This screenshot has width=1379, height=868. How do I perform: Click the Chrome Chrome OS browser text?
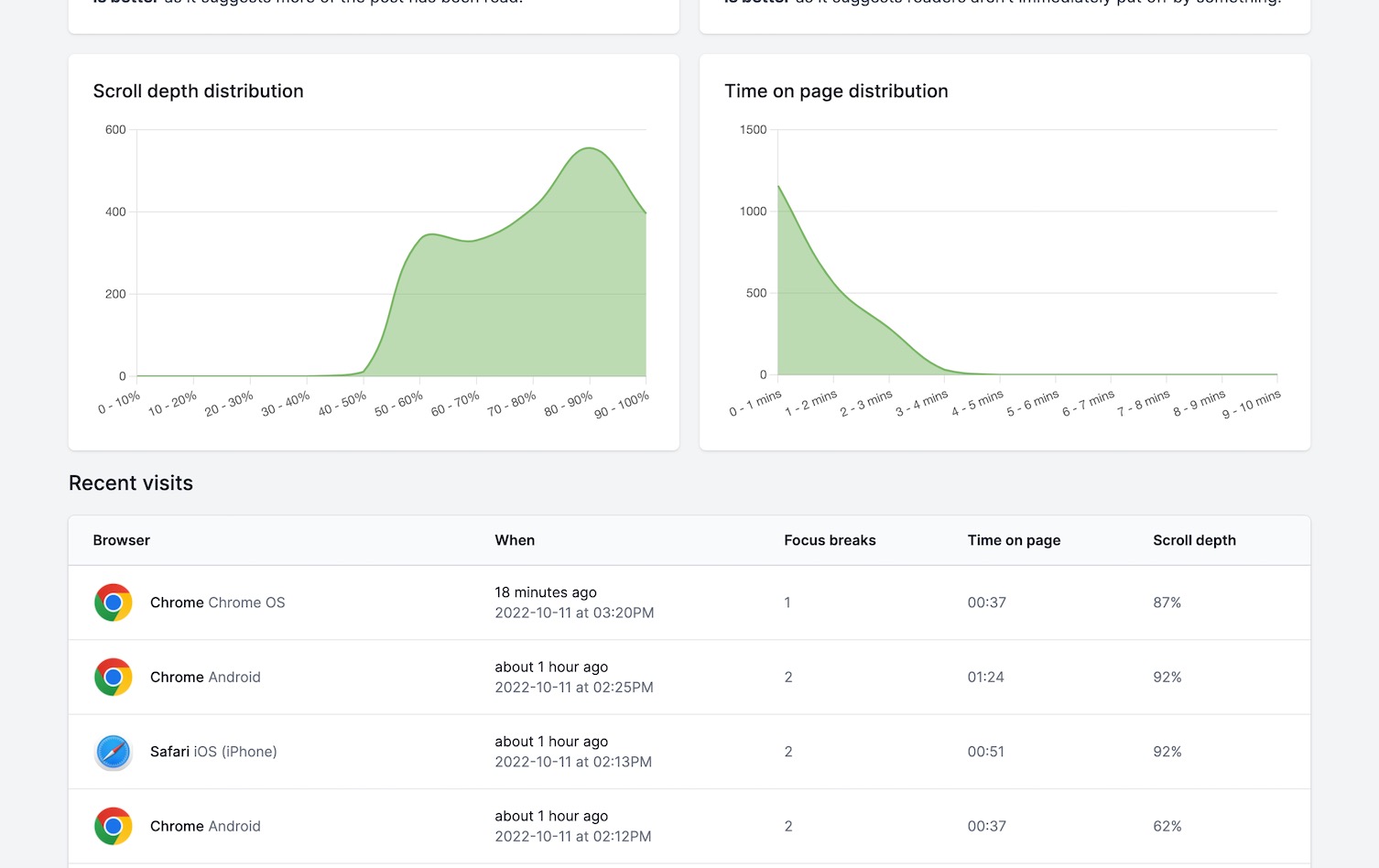point(218,602)
